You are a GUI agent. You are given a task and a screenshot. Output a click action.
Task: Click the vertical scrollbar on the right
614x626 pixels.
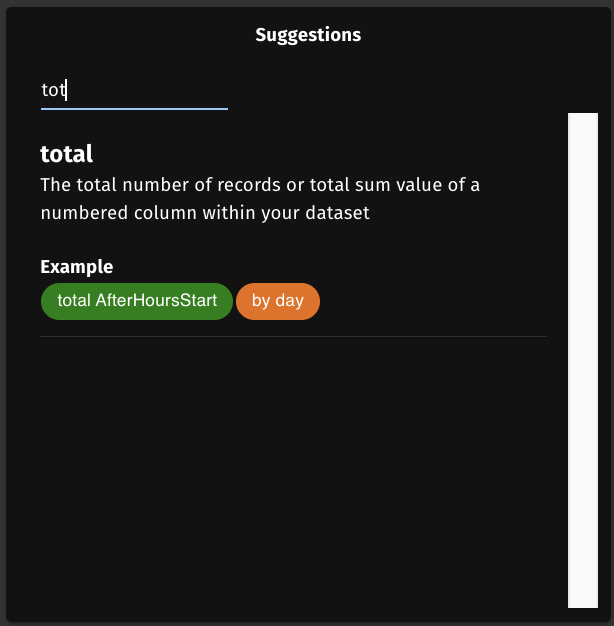point(582,360)
